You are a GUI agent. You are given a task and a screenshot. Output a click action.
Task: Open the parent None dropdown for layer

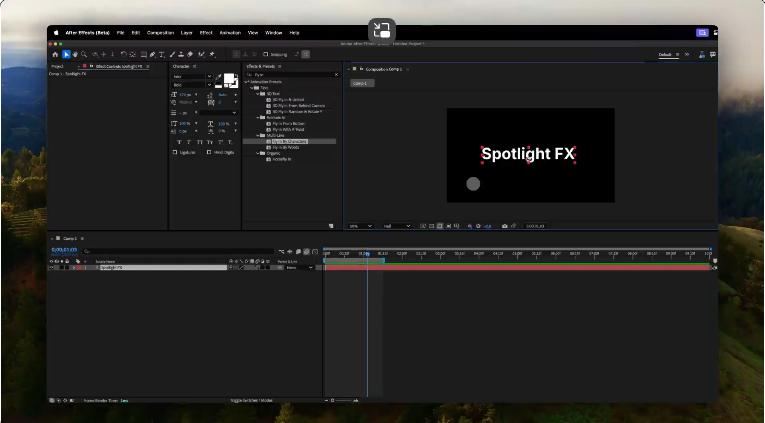click(300, 267)
